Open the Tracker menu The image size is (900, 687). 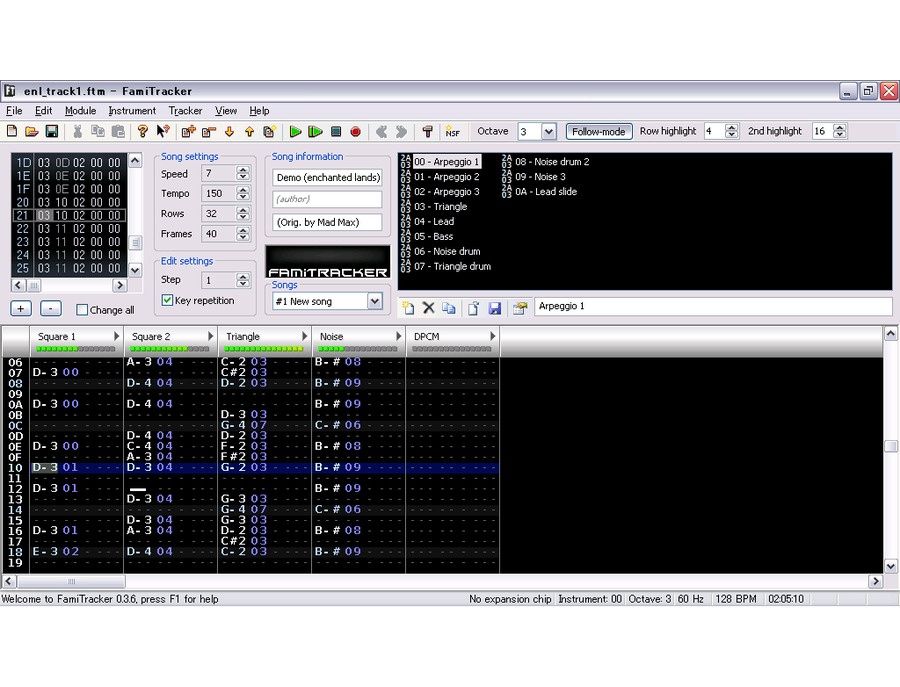185,111
